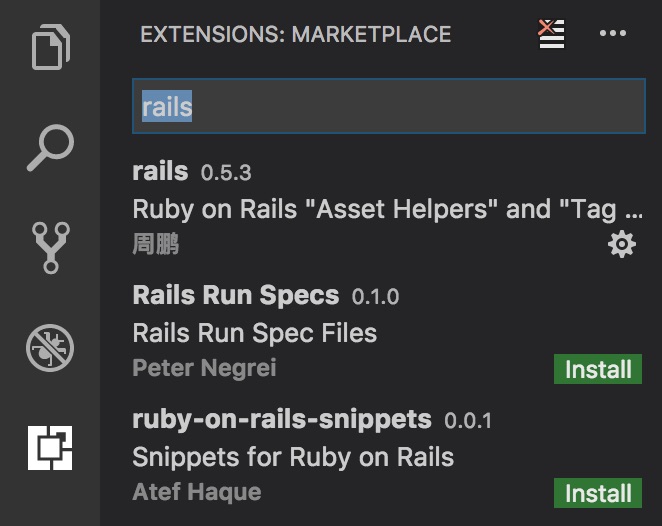Click the Snippets for Ruby on Rails description
The width and height of the screenshot is (662, 526).
coord(293,457)
